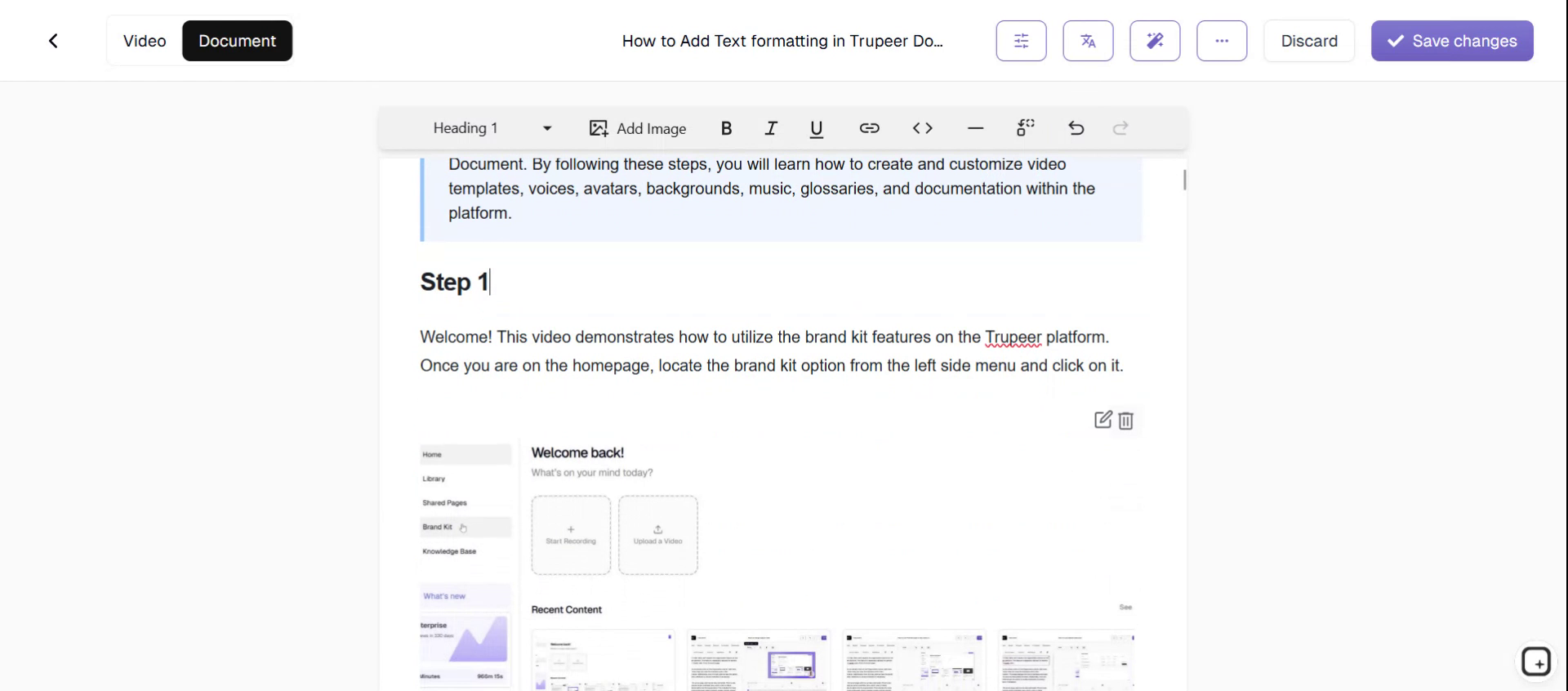Undo the last edit
Viewport: 1568px width, 691px height.
tap(1076, 128)
